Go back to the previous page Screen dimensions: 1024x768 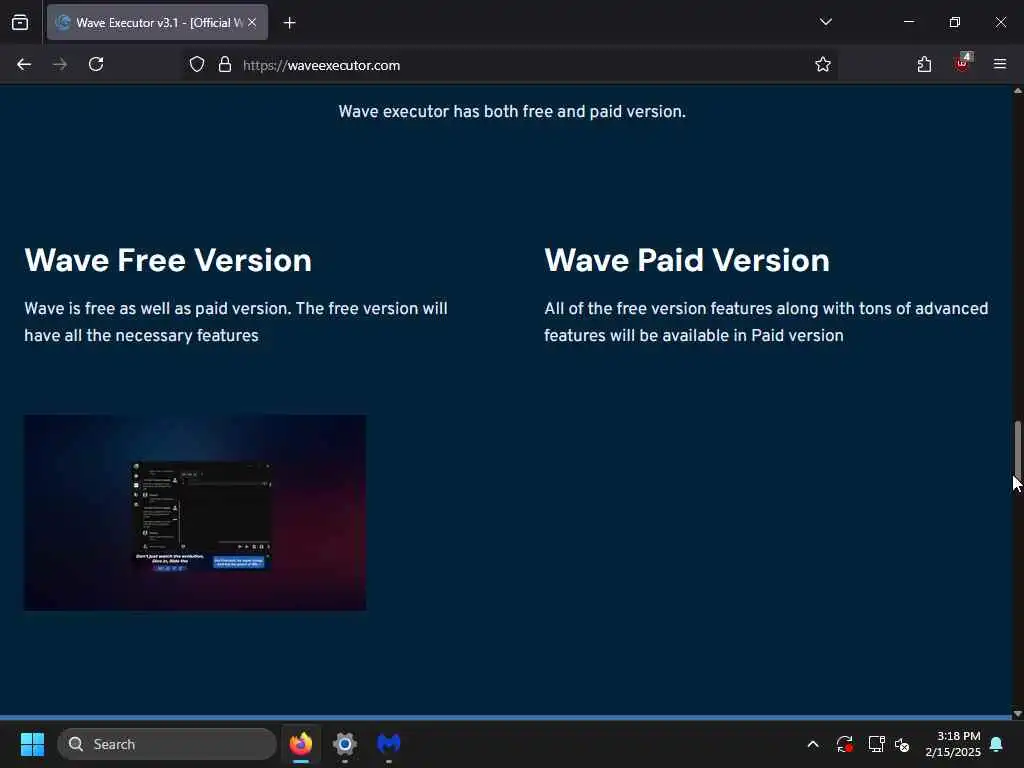tap(24, 65)
